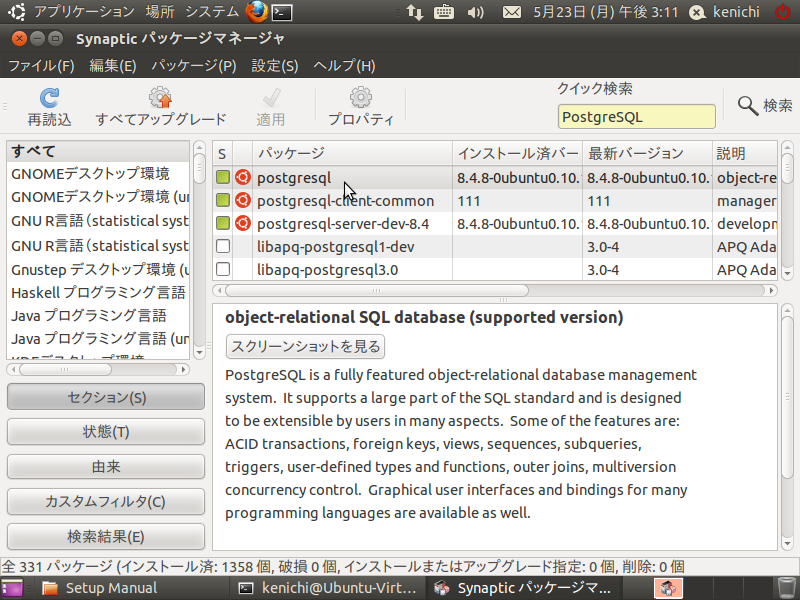Click the Upgrade All (すべてアップグレード) icon
The width and height of the screenshot is (800, 600).
[160, 97]
